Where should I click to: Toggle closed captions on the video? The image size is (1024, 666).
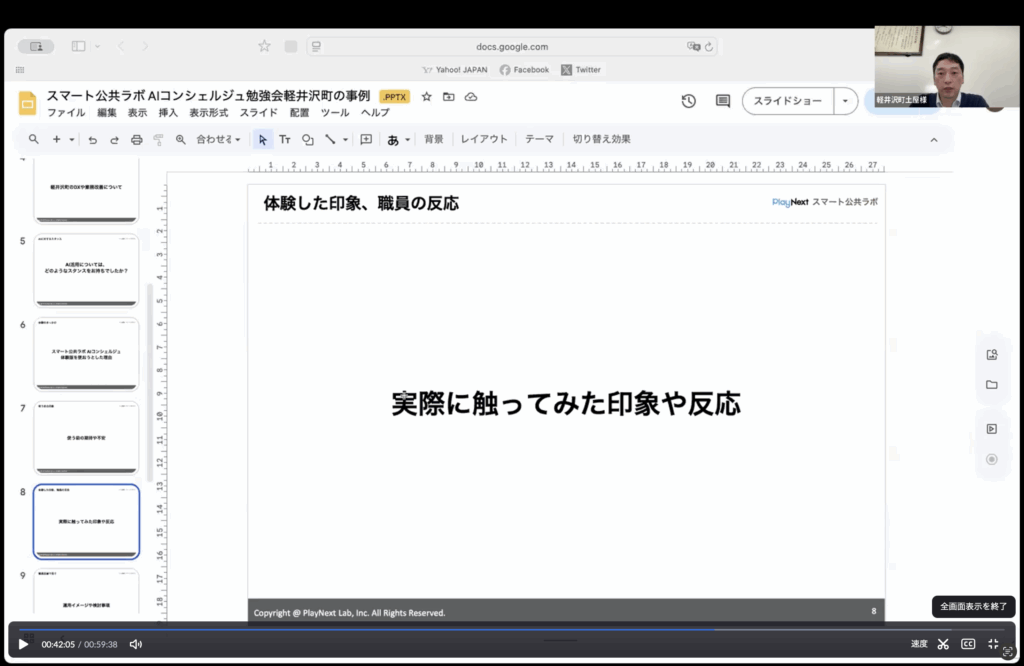point(966,644)
